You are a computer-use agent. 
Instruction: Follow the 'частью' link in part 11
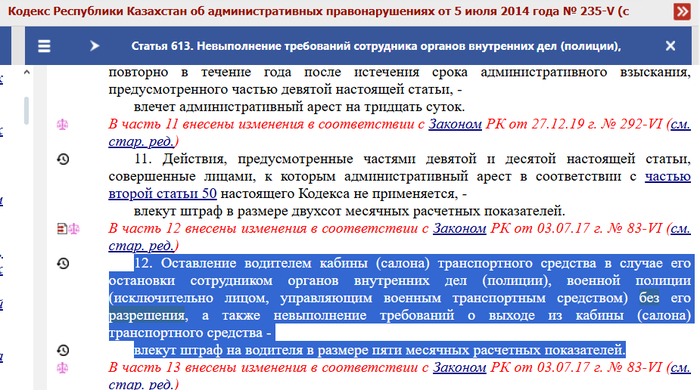[x=667, y=177]
